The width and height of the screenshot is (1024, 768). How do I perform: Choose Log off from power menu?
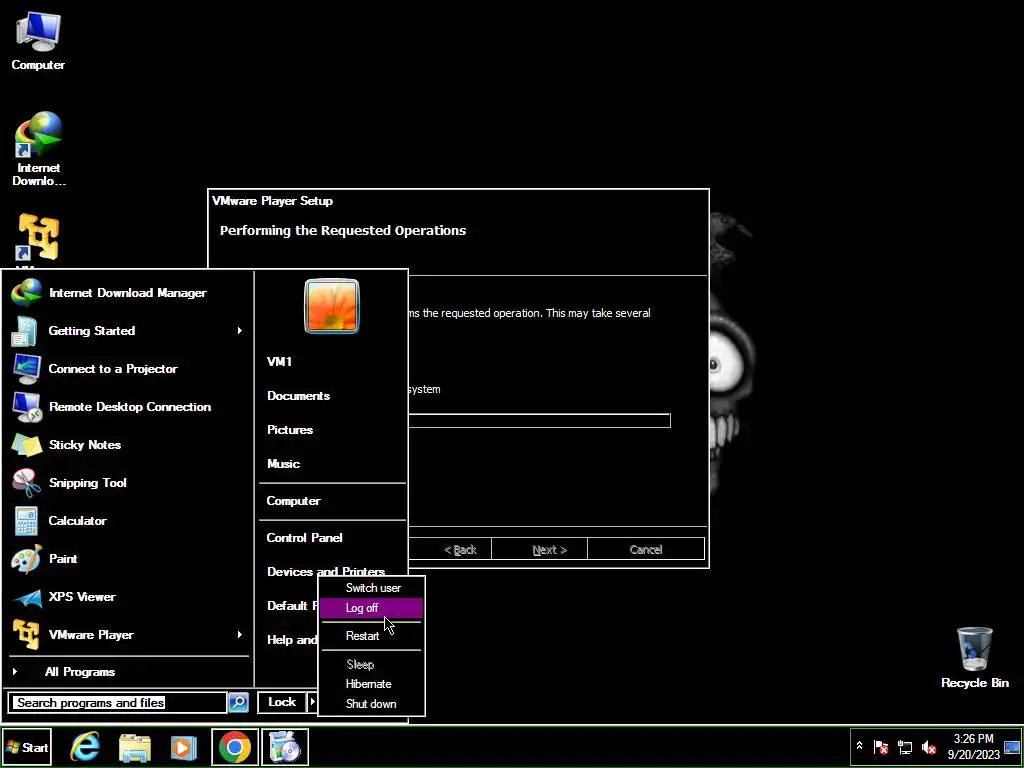coord(372,608)
